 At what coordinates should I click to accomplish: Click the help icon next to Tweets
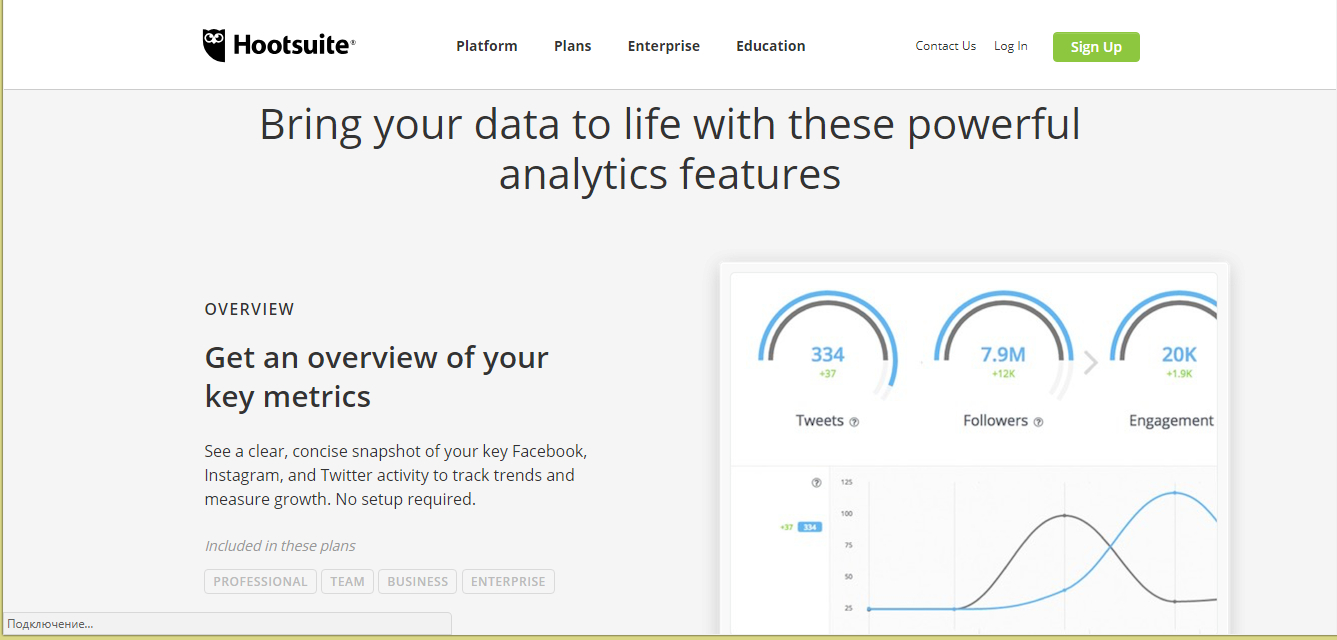pos(854,422)
